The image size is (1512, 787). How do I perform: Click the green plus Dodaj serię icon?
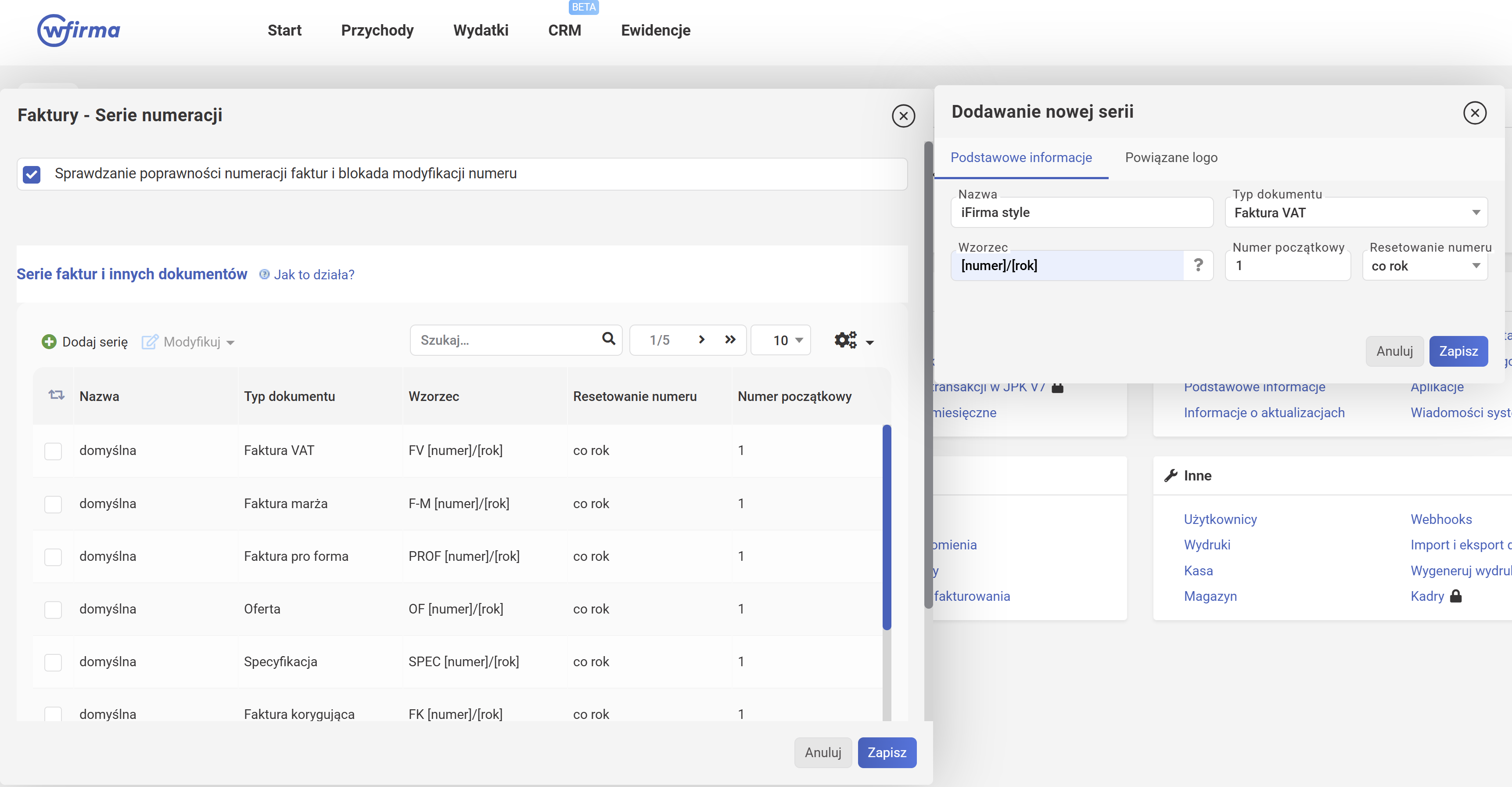(x=49, y=341)
